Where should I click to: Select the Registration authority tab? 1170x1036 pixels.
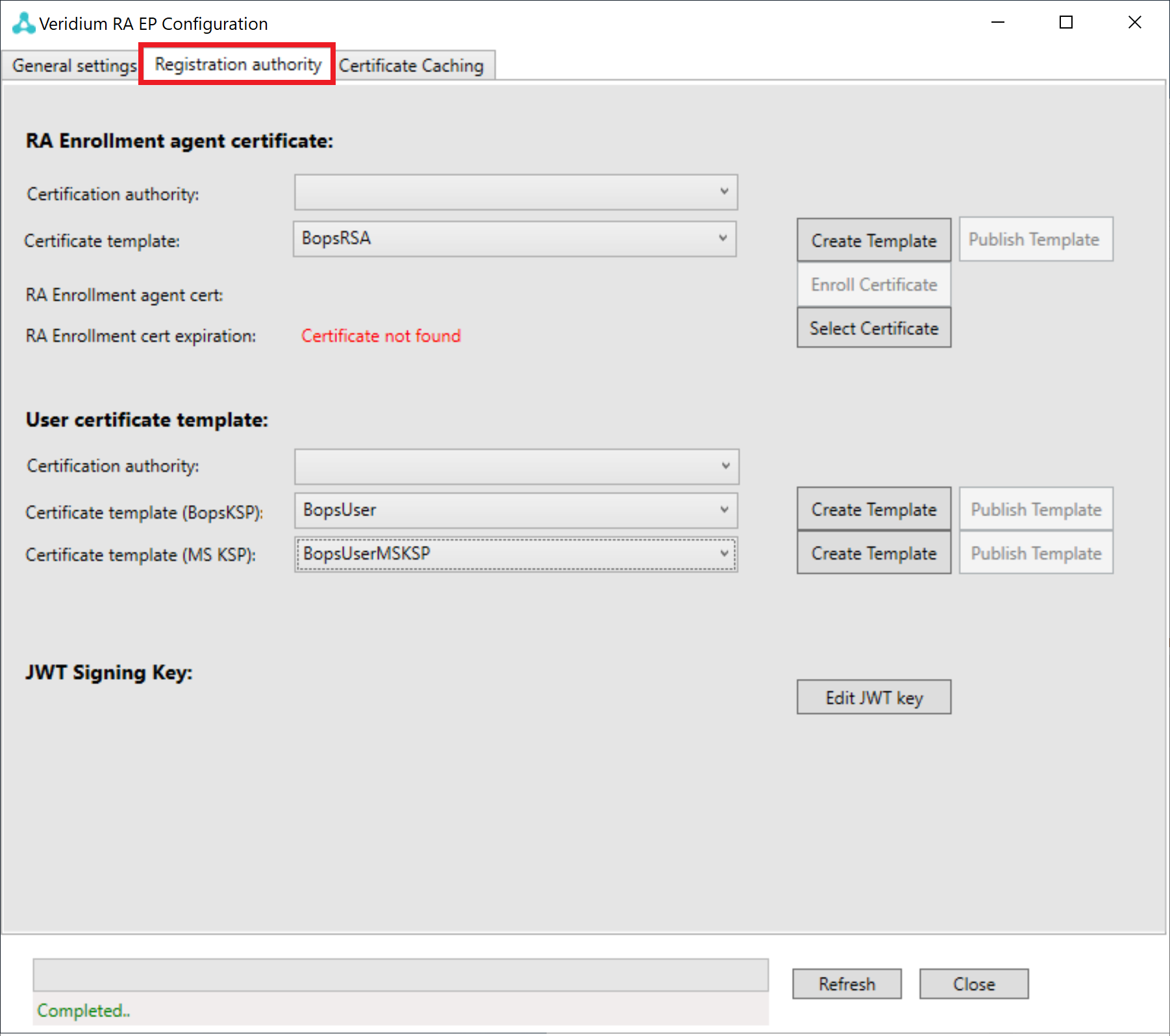[238, 64]
